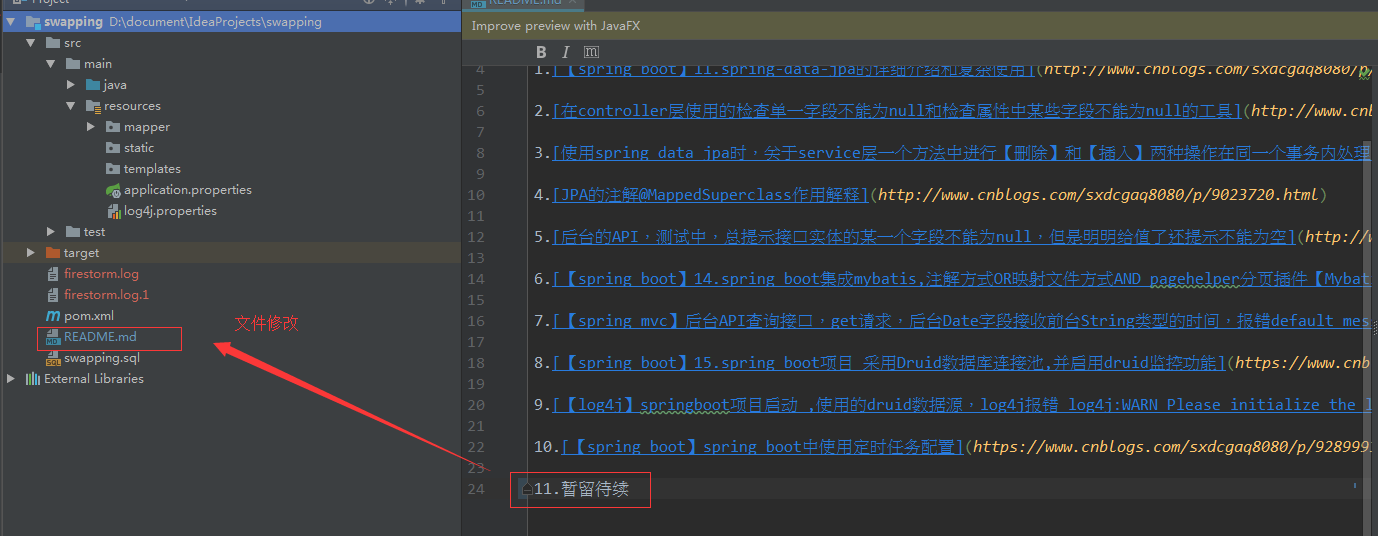Select application.properties in the tree
Image resolution: width=1378 pixels, height=536 pixels.
188,190
